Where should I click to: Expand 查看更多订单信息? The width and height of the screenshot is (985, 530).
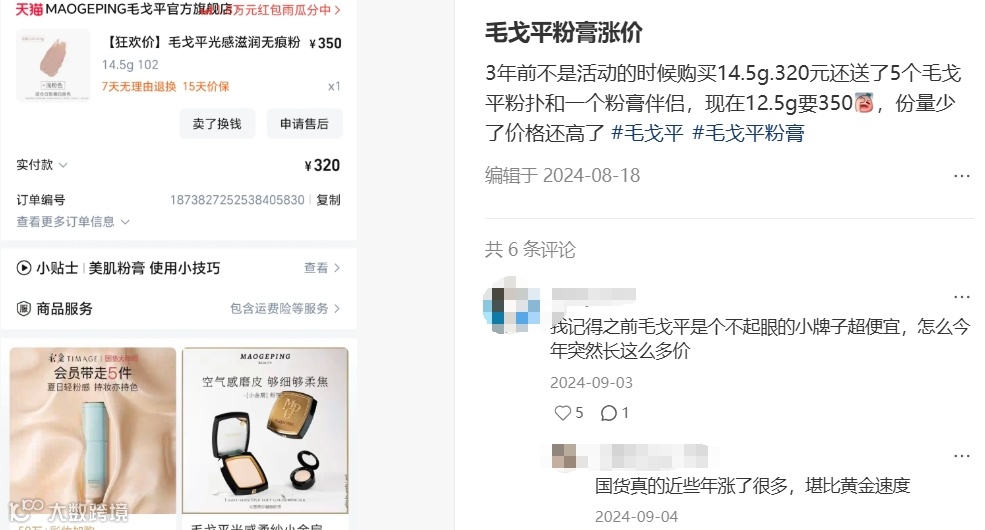pos(73,222)
